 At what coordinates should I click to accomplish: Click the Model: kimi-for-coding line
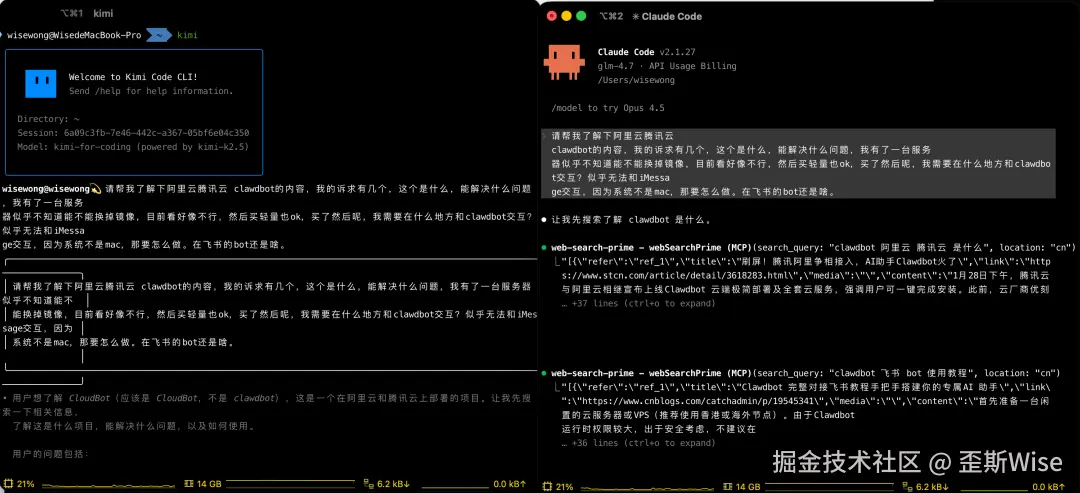[x=133, y=147]
